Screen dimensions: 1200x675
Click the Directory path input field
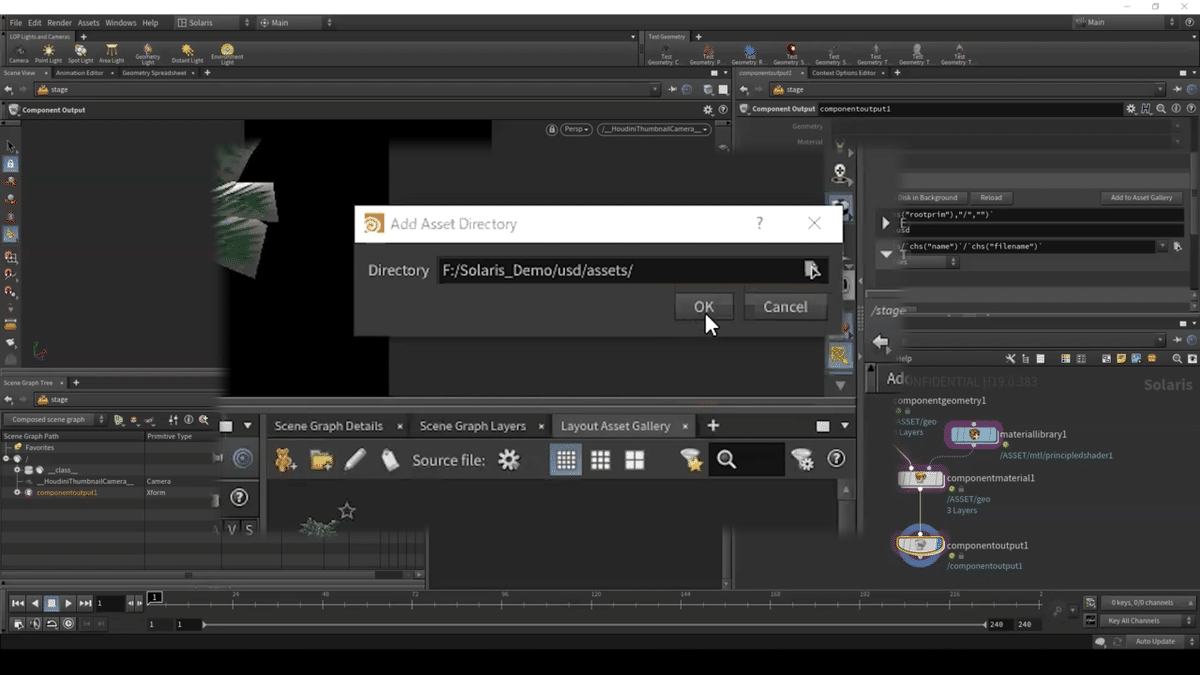click(x=620, y=270)
